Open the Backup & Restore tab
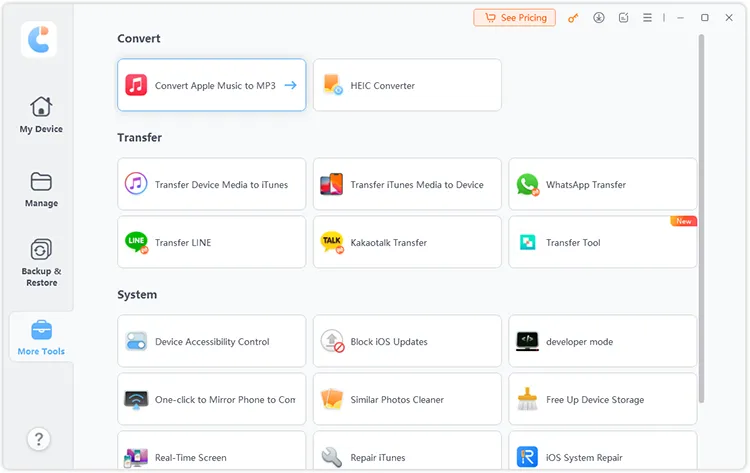This screenshot has width=750, height=473. [x=41, y=263]
